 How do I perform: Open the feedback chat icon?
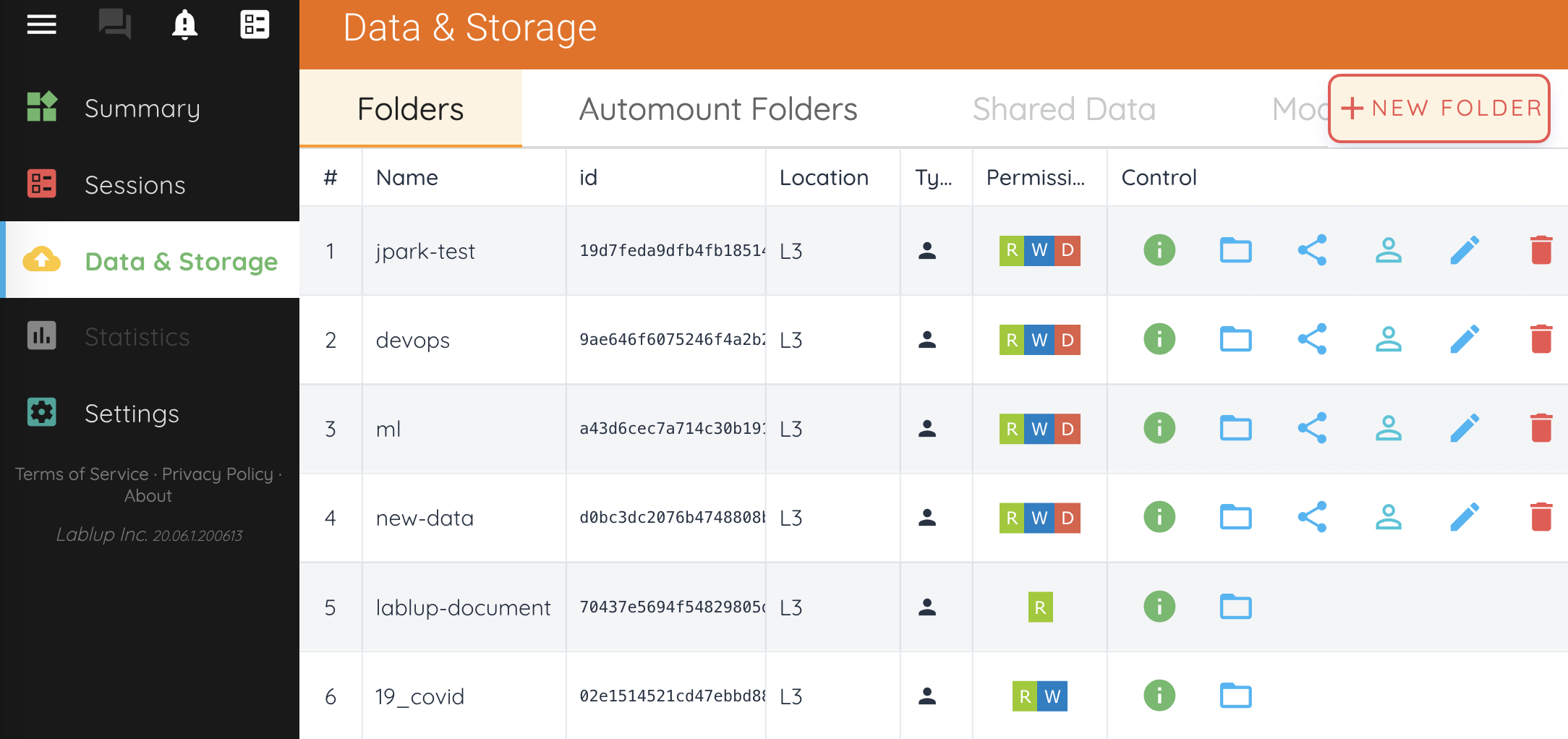(115, 25)
